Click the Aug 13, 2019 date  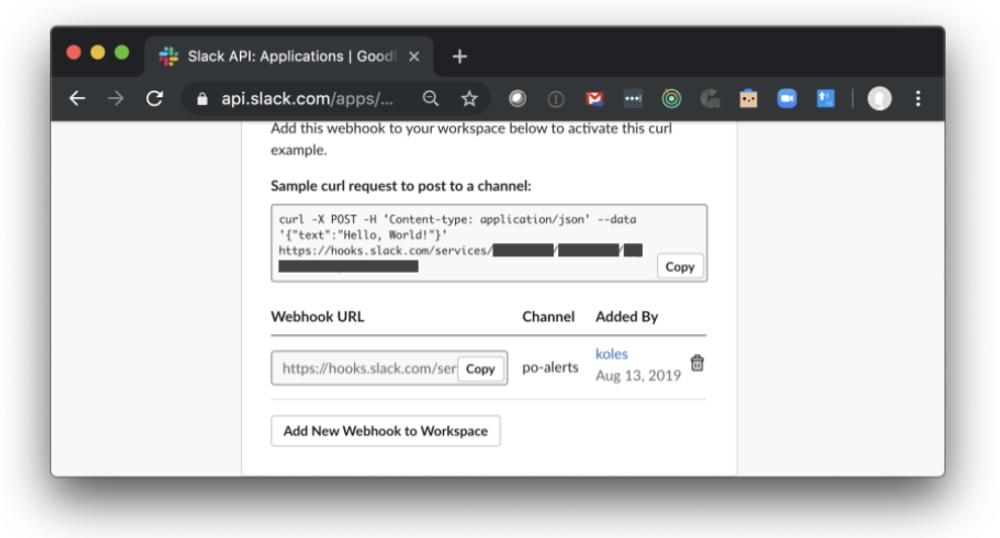tap(638, 375)
